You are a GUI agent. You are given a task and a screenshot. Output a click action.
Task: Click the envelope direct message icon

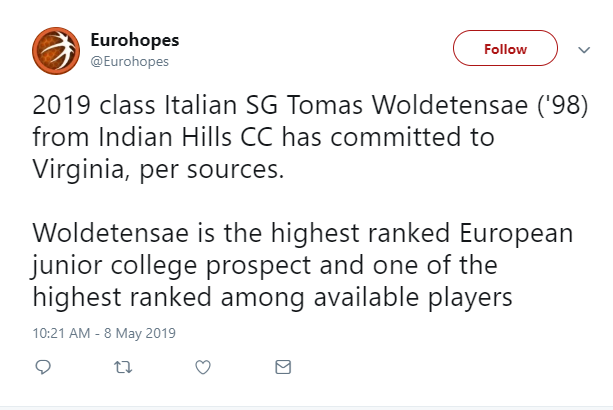pos(282,367)
